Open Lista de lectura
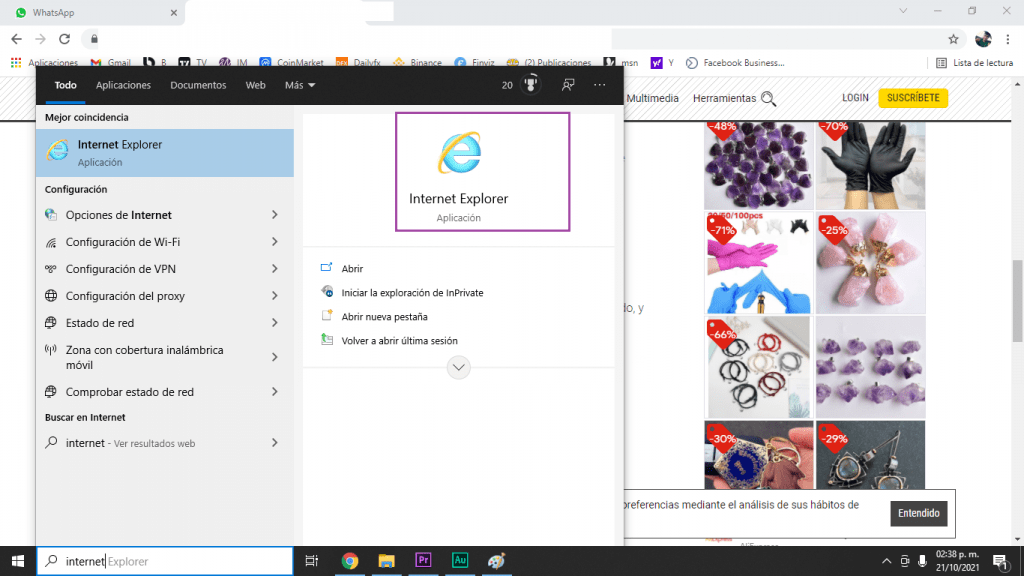Viewport: 1024px width, 576px height. coord(974,63)
